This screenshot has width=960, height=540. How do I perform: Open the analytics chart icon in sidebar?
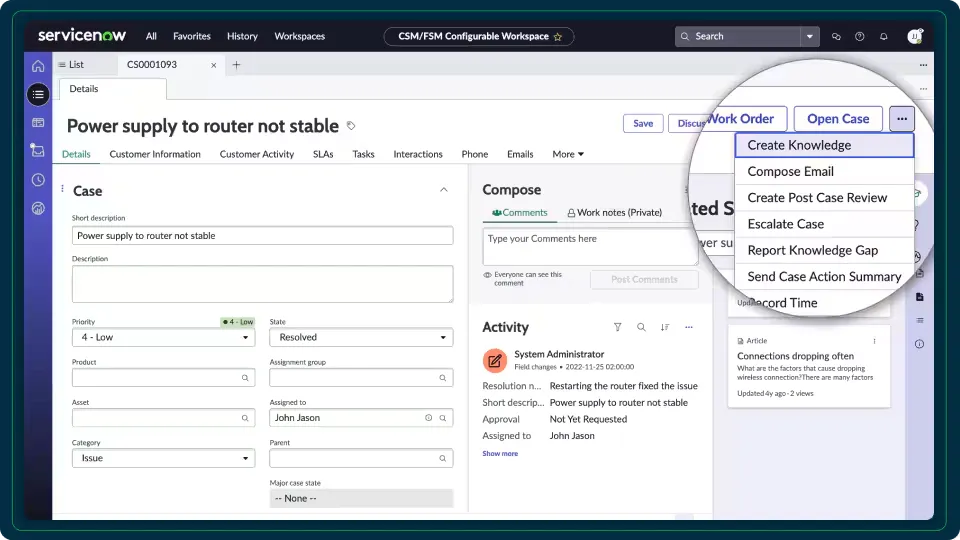tap(38, 209)
